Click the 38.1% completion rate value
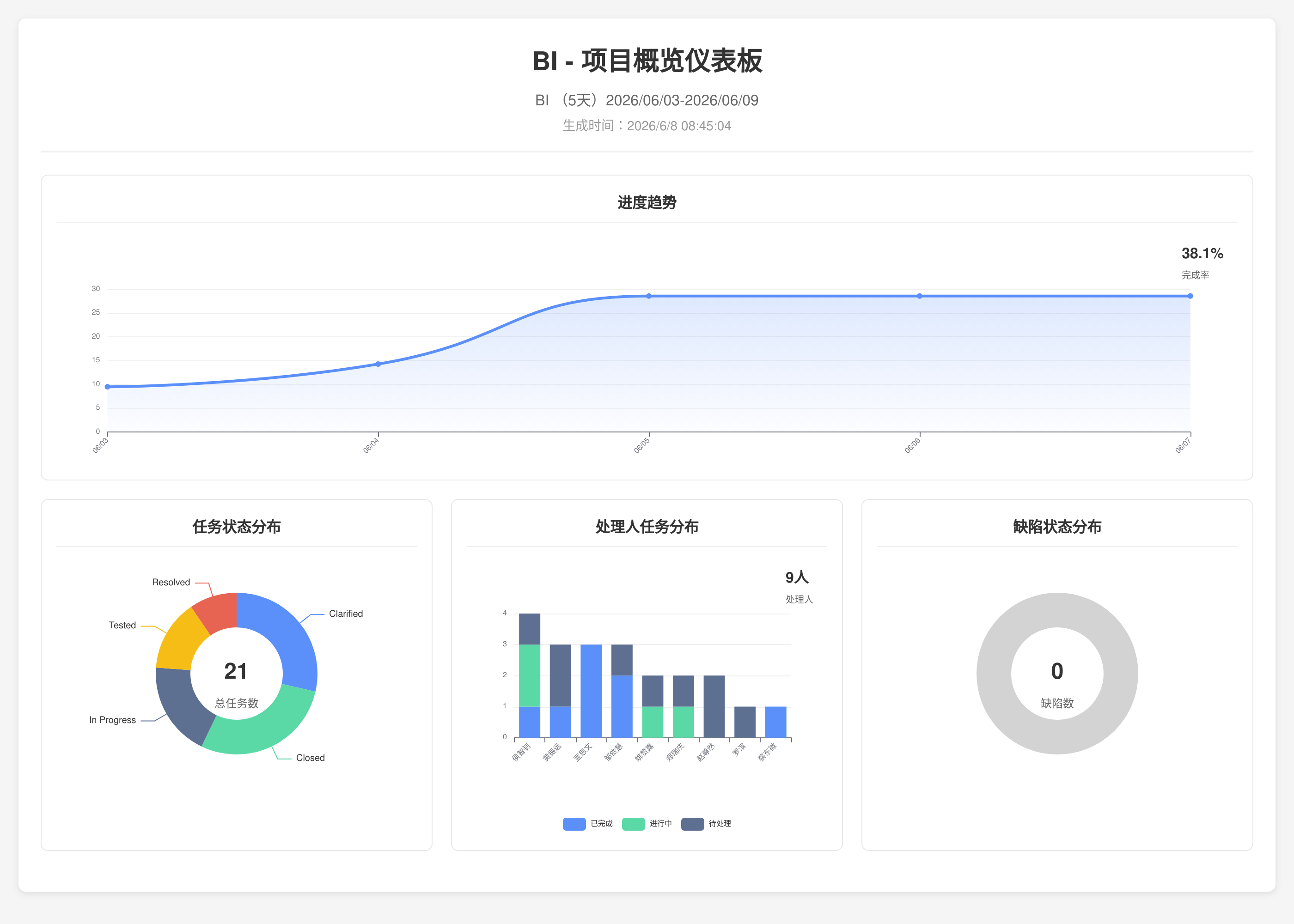This screenshot has width=1294, height=924. [1202, 254]
